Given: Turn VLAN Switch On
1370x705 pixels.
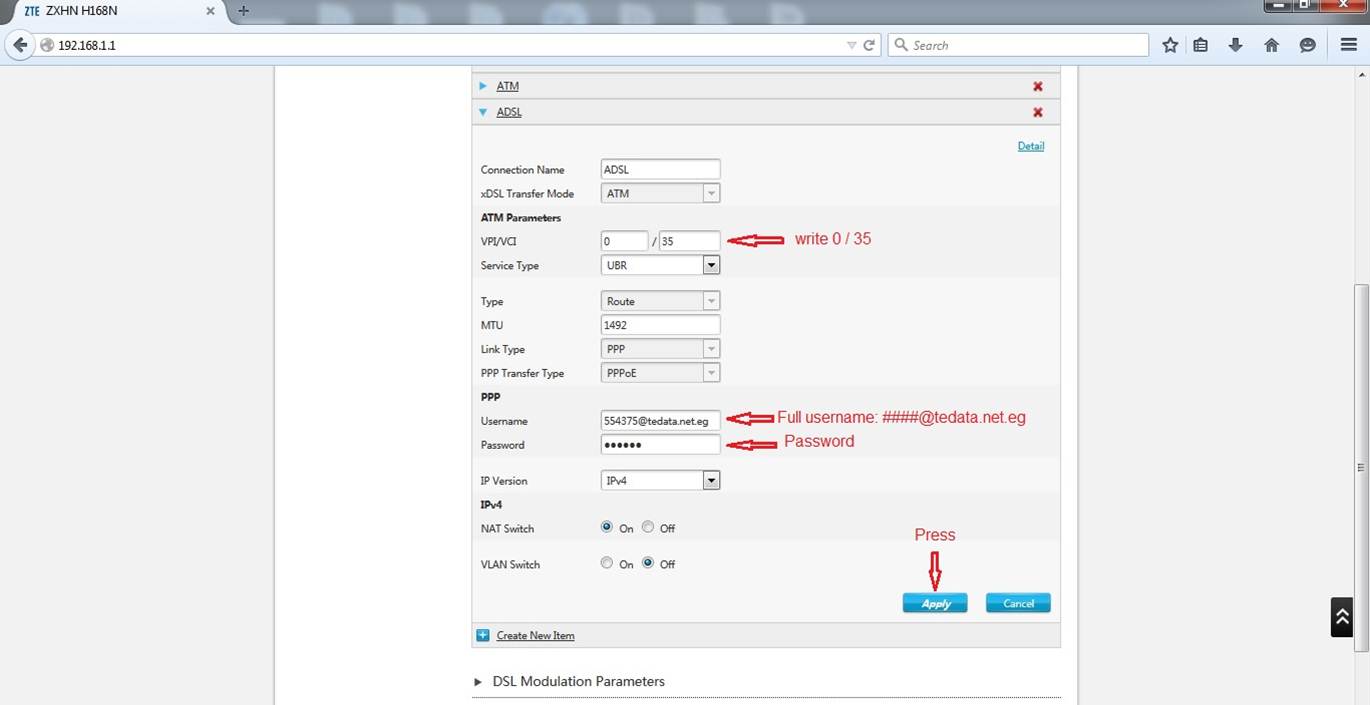Looking at the screenshot, I should pyautogui.click(x=607, y=563).
